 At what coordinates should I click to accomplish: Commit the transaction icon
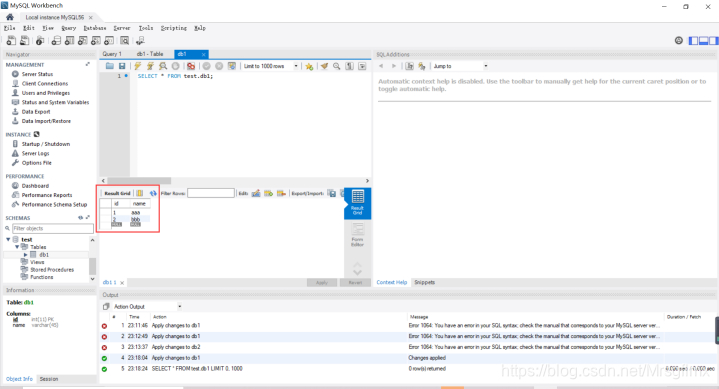click(206, 66)
